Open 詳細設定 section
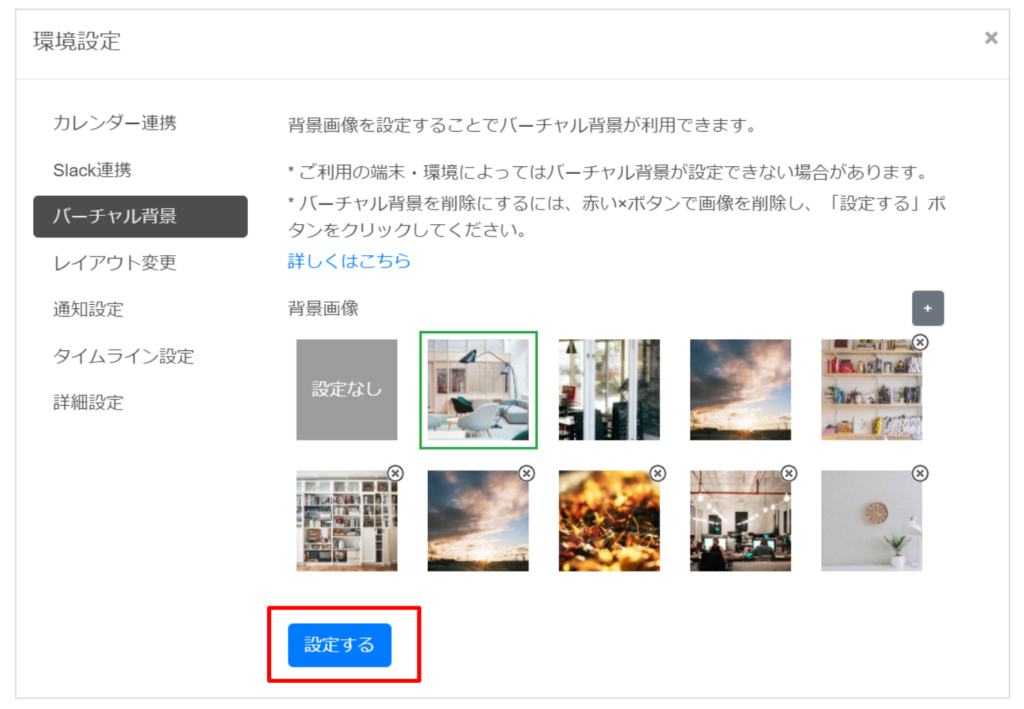This screenshot has height=709, width=1024. click(x=88, y=402)
